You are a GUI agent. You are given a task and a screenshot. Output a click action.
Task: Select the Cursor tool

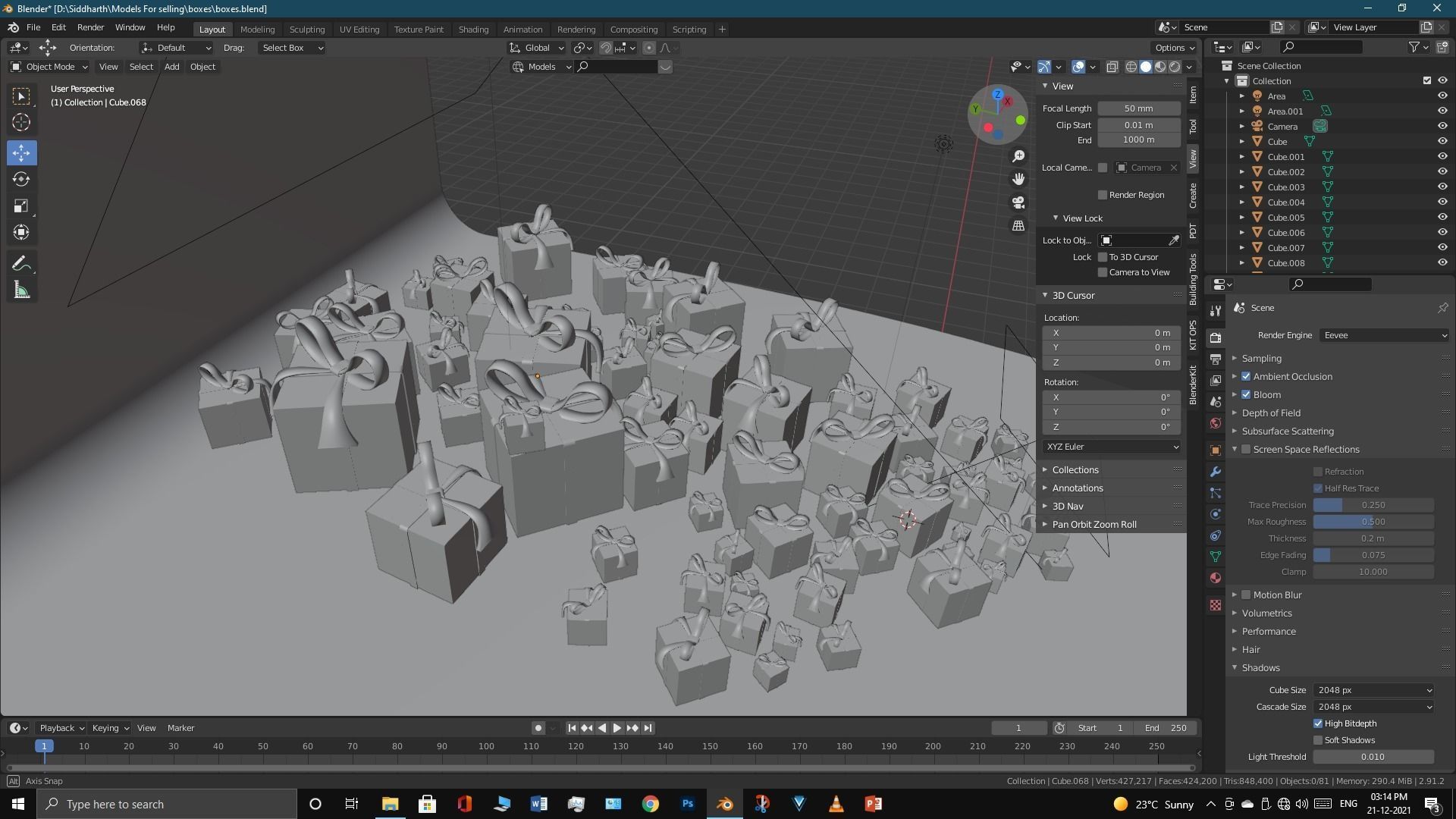click(x=21, y=122)
